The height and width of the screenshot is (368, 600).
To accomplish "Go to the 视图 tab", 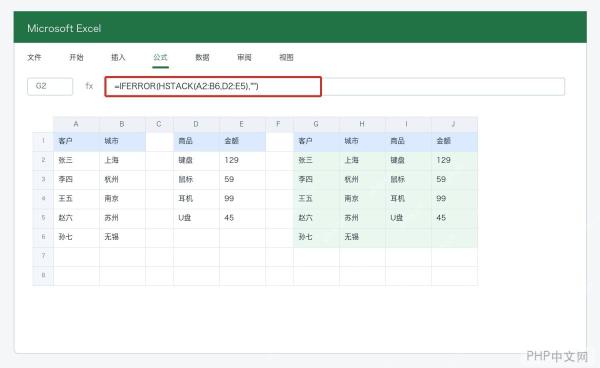I will (x=286, y=57).
